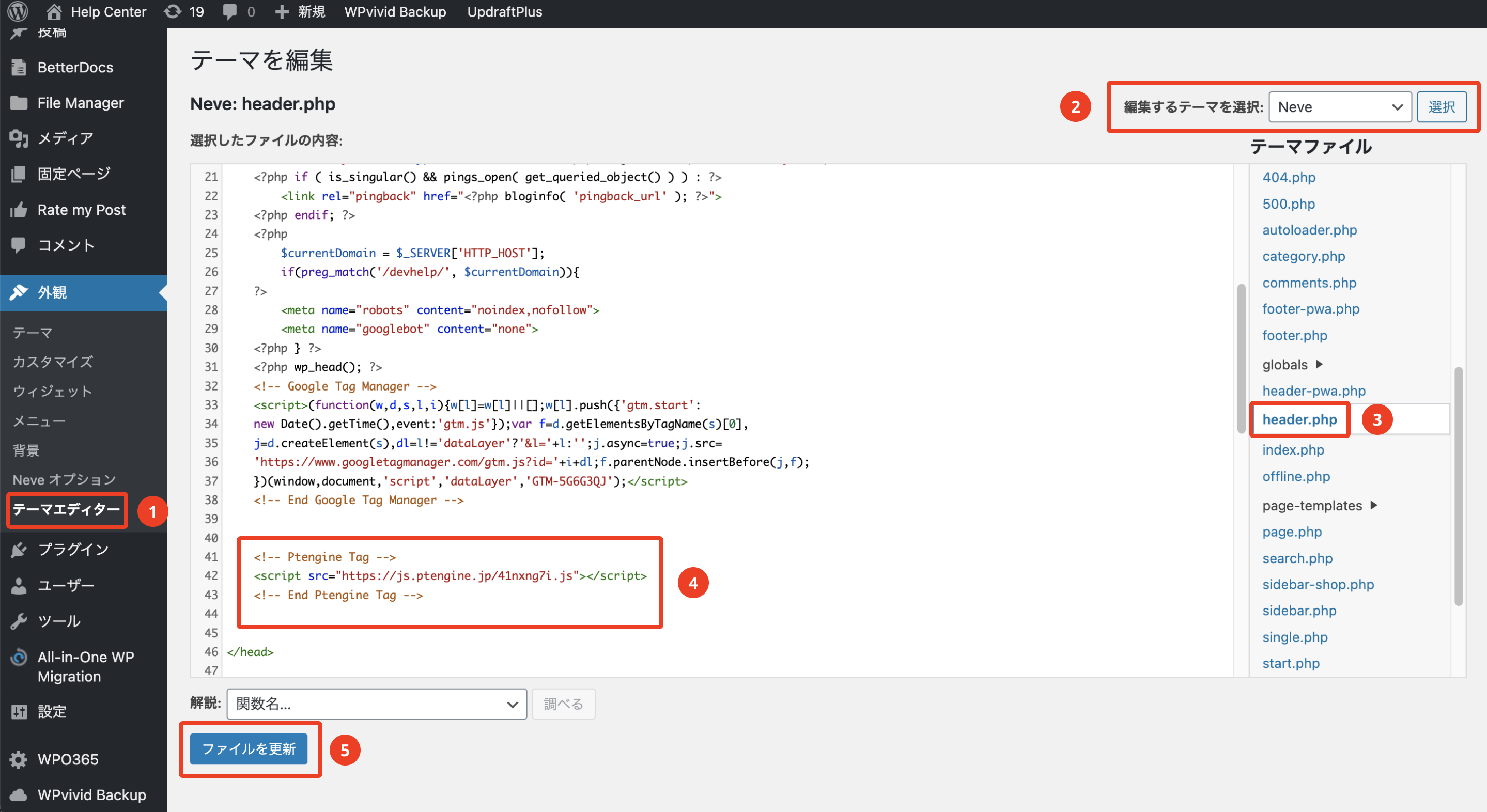The height and width of the screenshot is (812, 1487).
Task: Open category.php theme file
Action: tap(1304, 256)
